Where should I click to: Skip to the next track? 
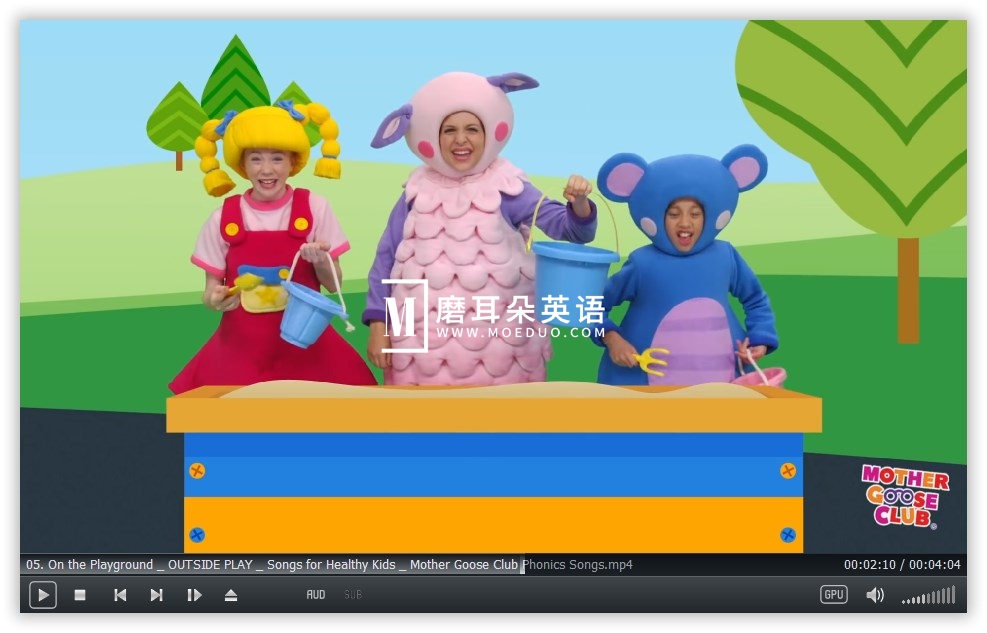pos(156,595)
